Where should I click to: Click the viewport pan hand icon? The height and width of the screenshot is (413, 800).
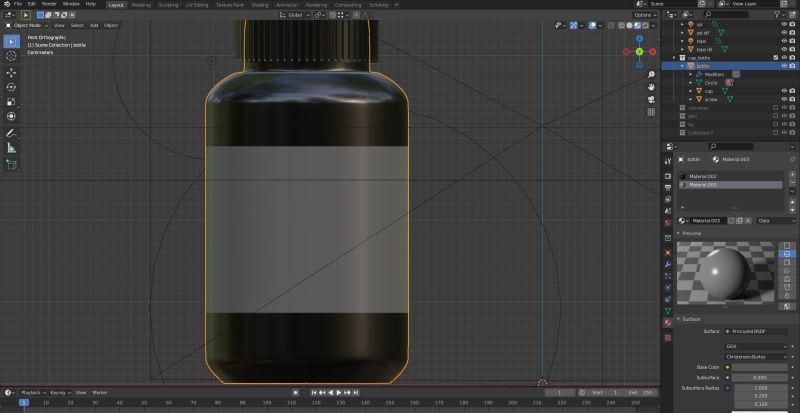[651, 87]
